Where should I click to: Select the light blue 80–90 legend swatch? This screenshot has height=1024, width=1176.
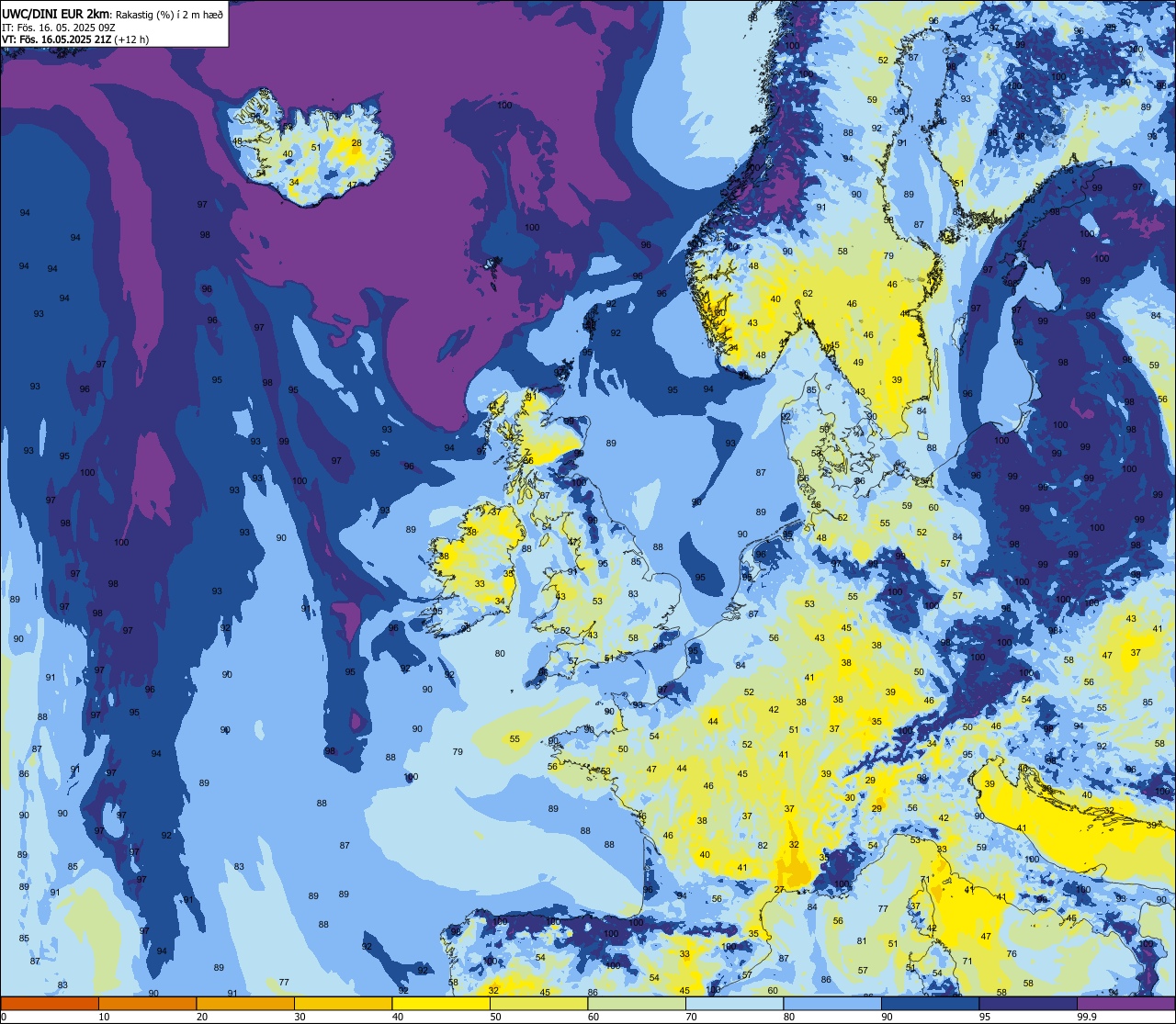832,1003
